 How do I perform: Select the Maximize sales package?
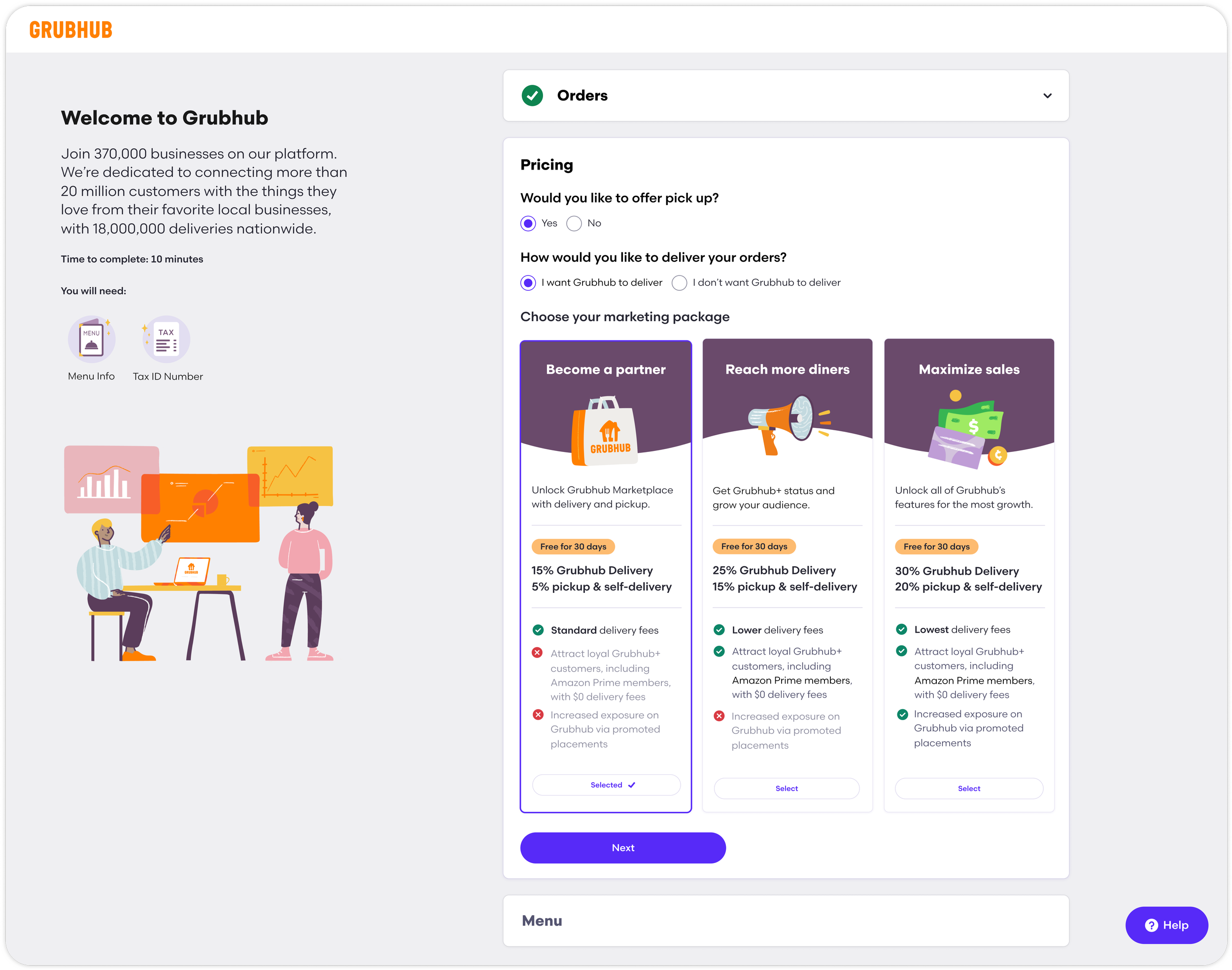click(968, 788)
